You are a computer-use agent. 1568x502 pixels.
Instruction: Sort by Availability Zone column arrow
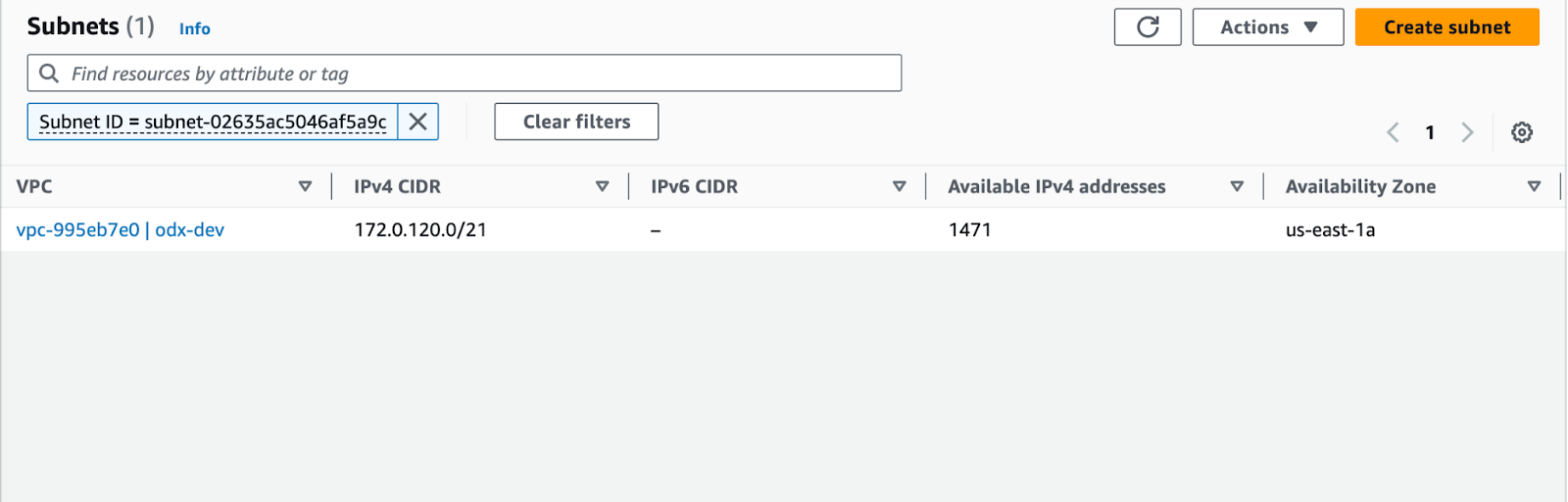click(1534, 186)
